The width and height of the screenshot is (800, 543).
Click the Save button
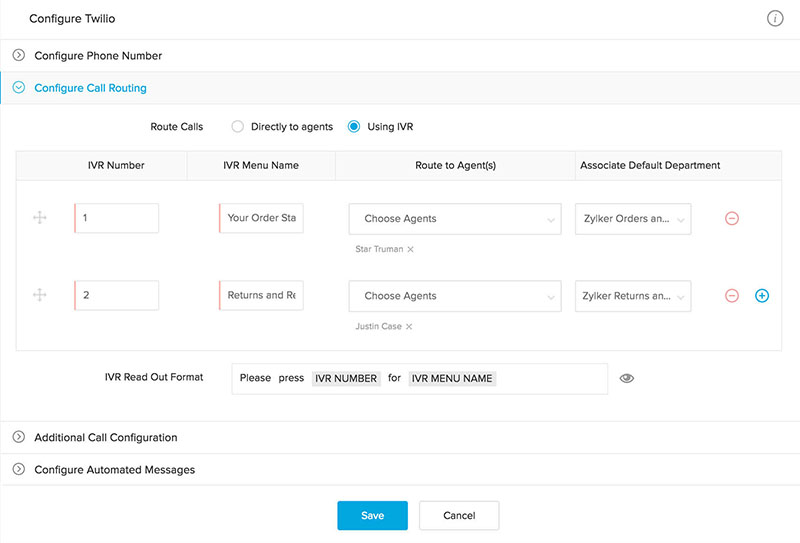[372, 515]
